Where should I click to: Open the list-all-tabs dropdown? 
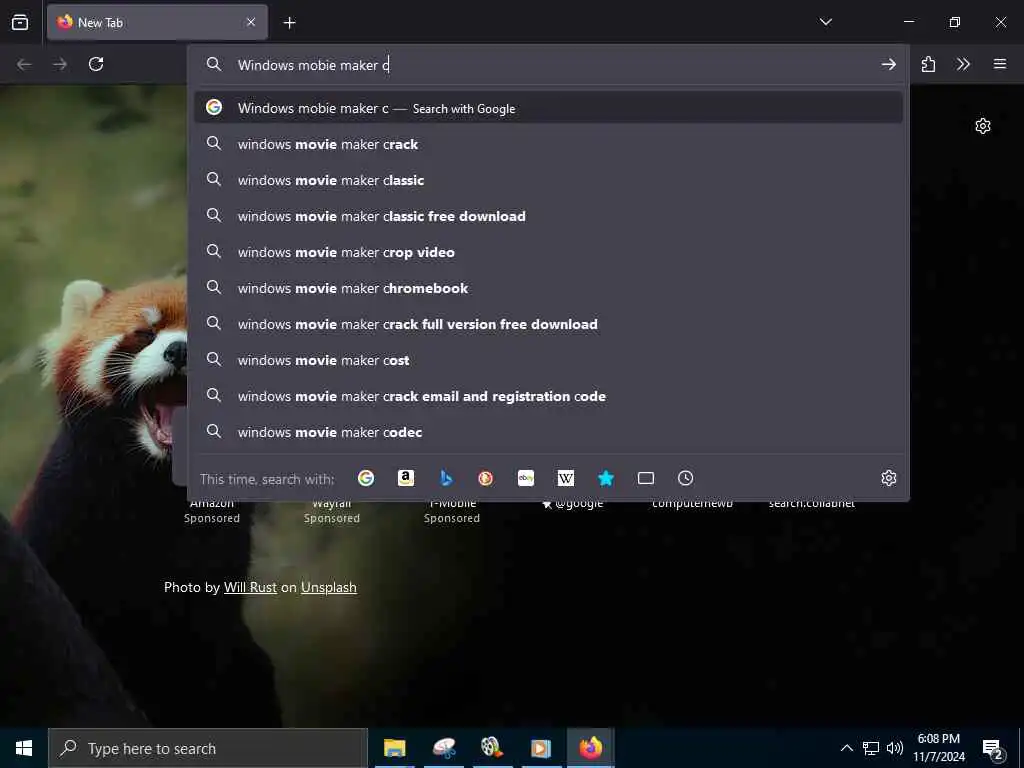(825, 22)
